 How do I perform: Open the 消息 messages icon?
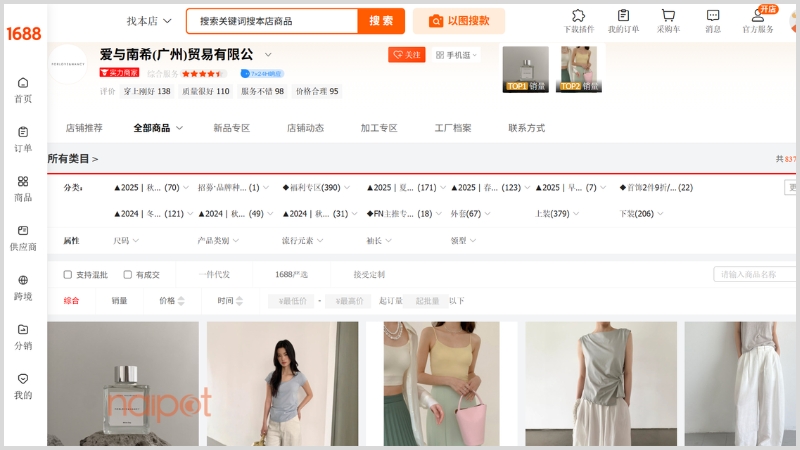click(x=713, y=16)
